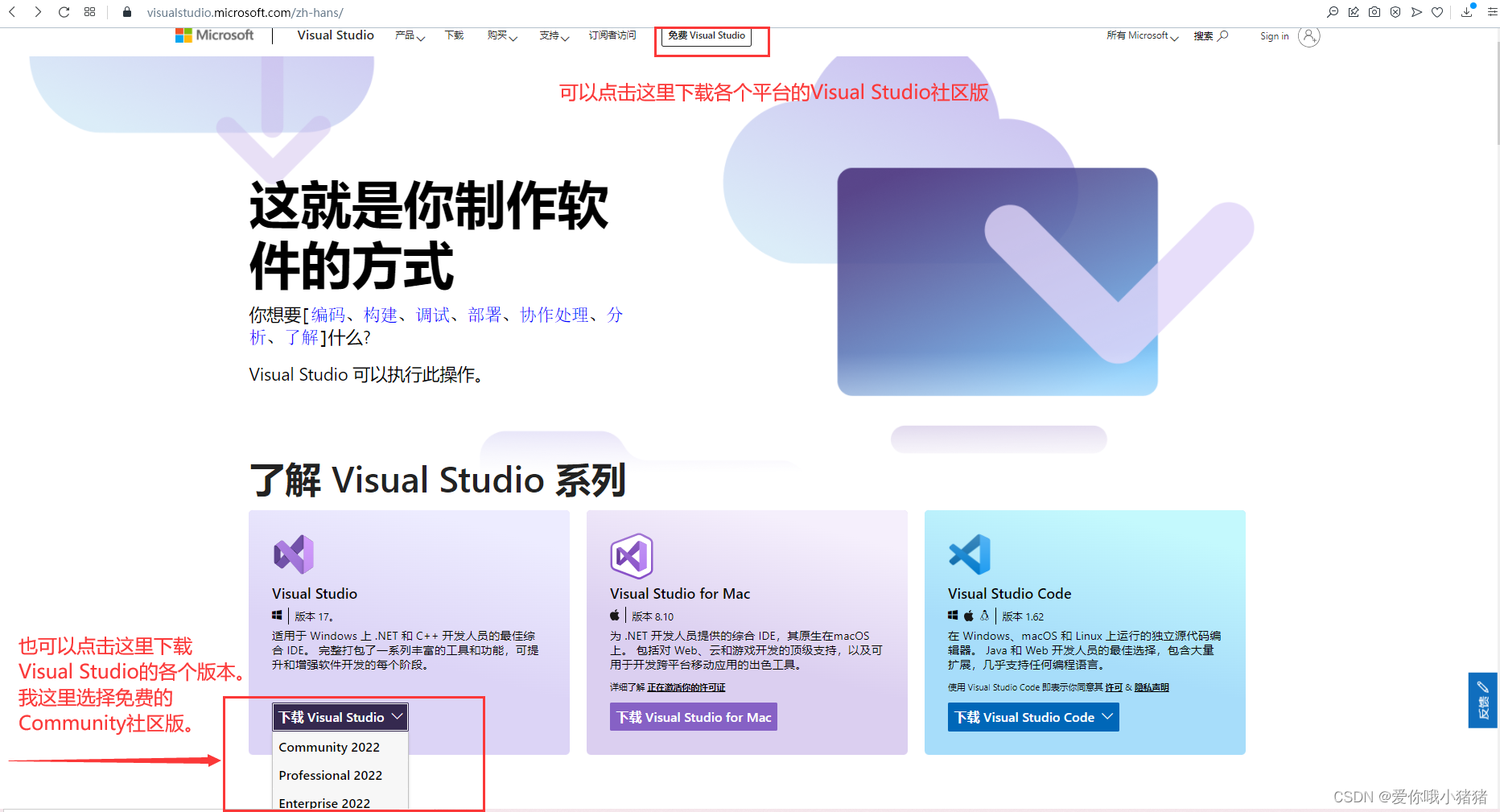Click 下载 Visual Studio for Mac
The image size is (1500, 812).
693,716
